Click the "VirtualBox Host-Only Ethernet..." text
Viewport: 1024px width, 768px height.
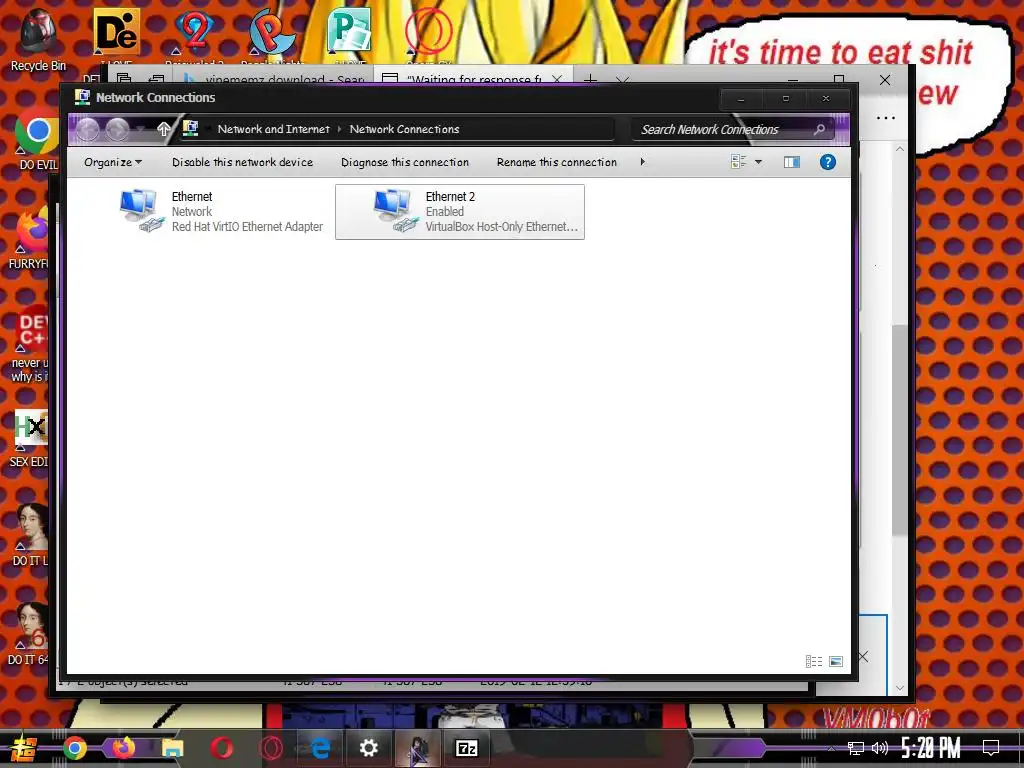[502, 227]
